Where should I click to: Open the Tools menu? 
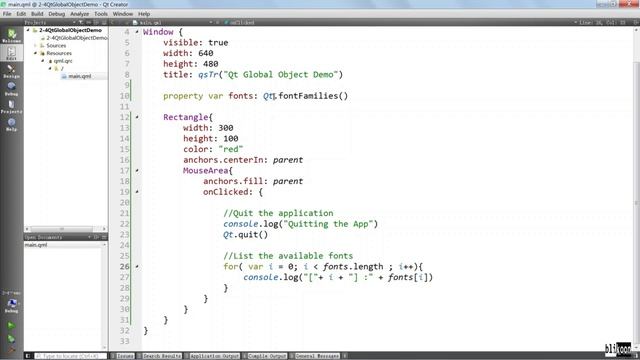pos(101,14)
